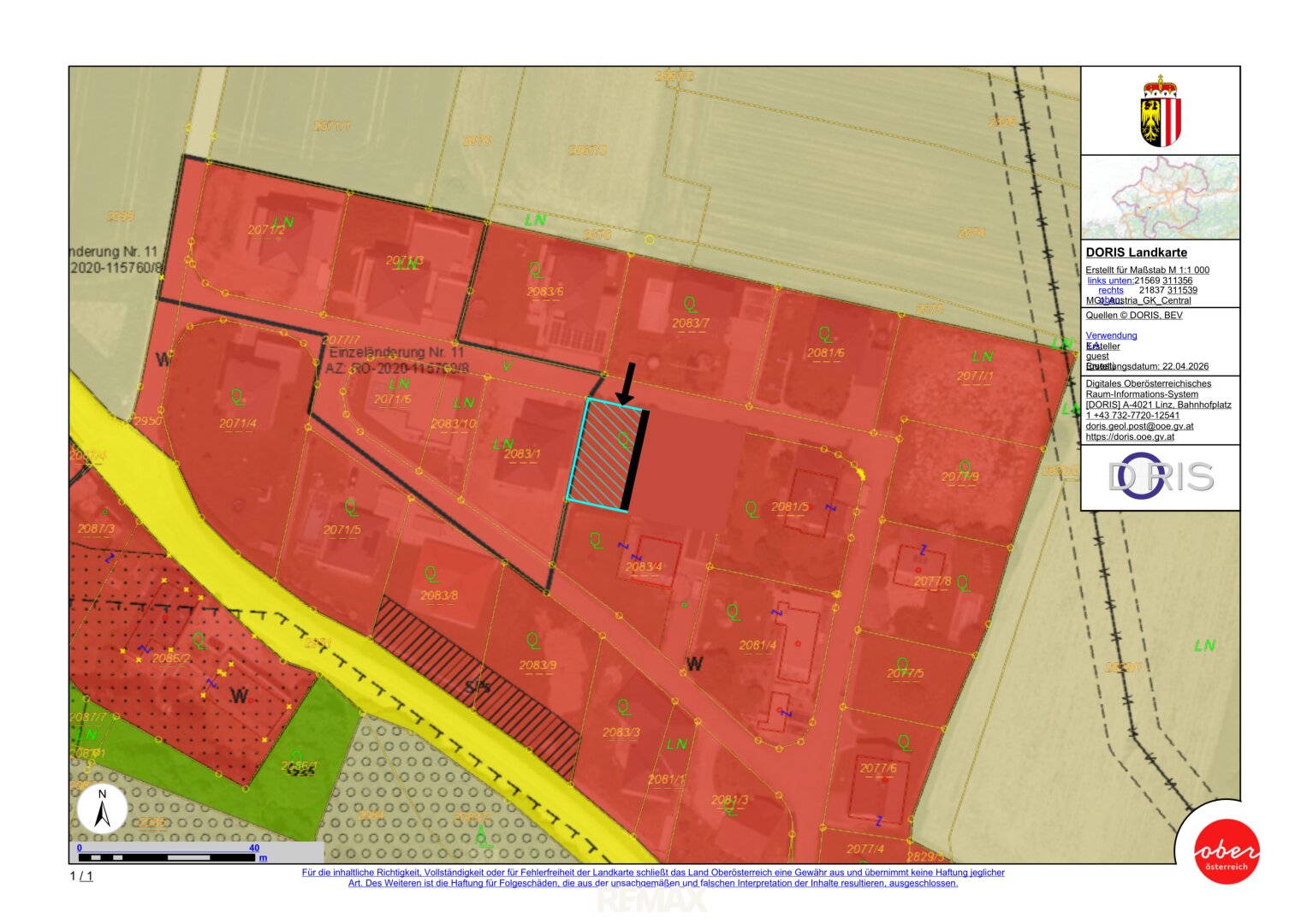
Task: Click the DORIS logo in the sidebar
Action: click(1160, 477)
